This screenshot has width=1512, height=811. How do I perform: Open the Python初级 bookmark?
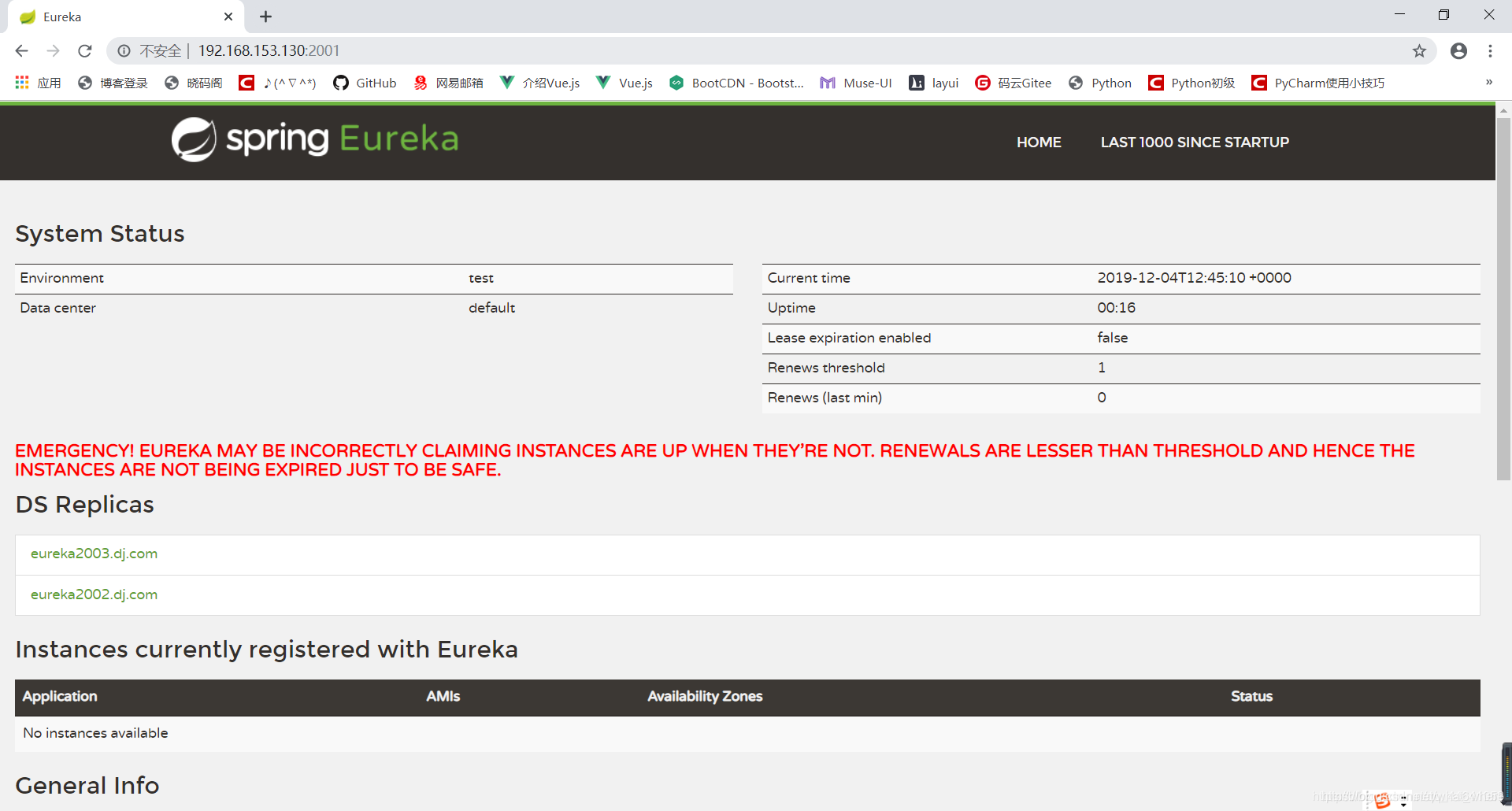coord(1191,83)
